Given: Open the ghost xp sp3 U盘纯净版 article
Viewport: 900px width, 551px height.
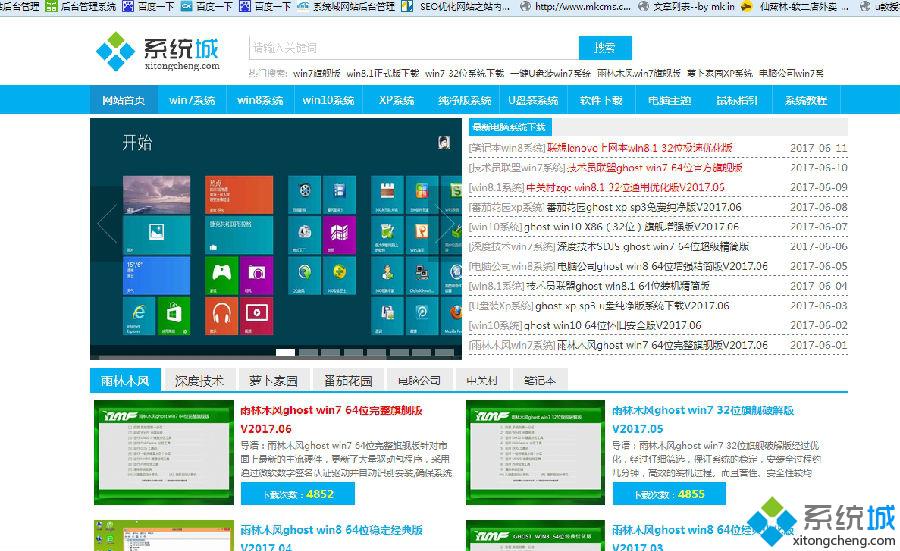Looking at the screenshot, I should (x=632, y=306).
